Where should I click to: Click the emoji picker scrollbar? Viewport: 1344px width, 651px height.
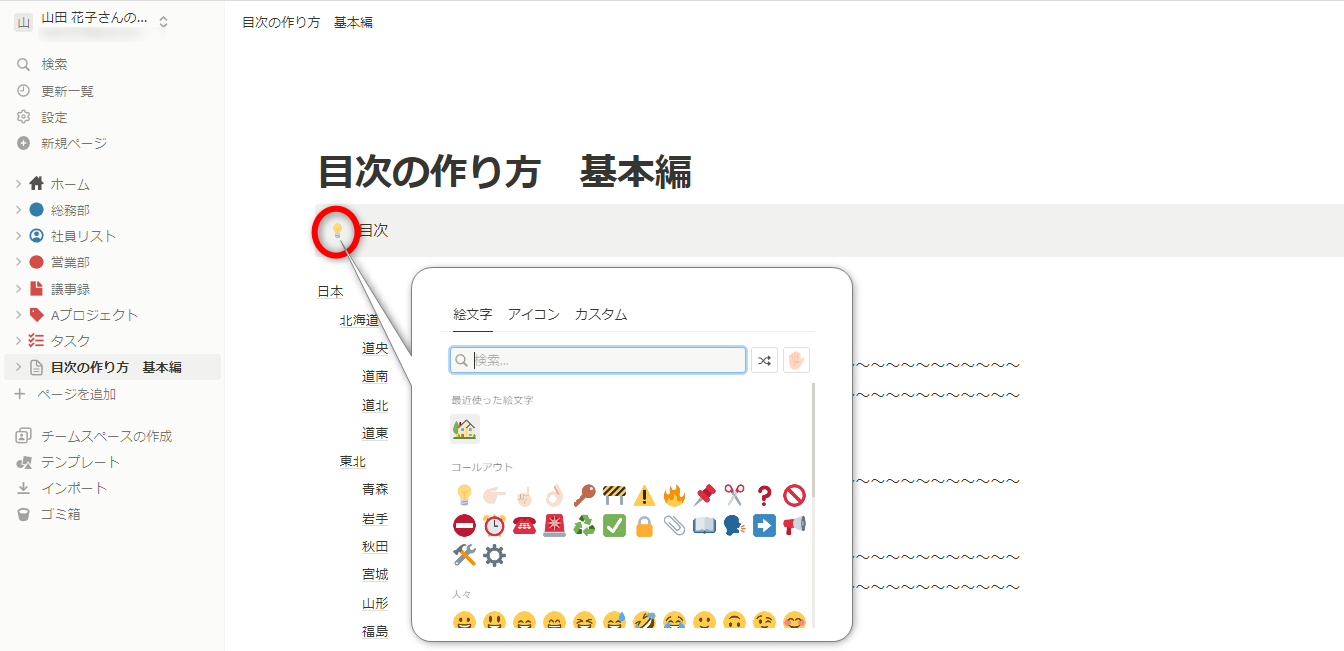click(x=813, y=440)
